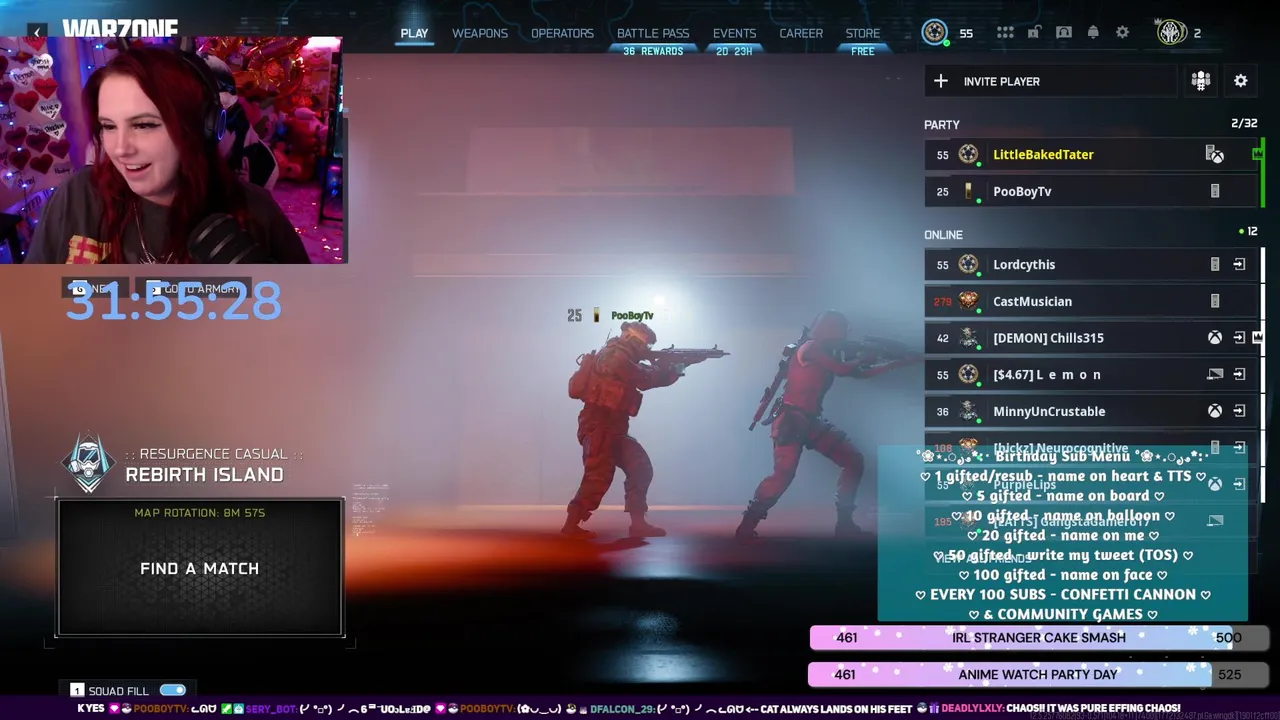Open settings gear in top bar

tap(1122, 33)
